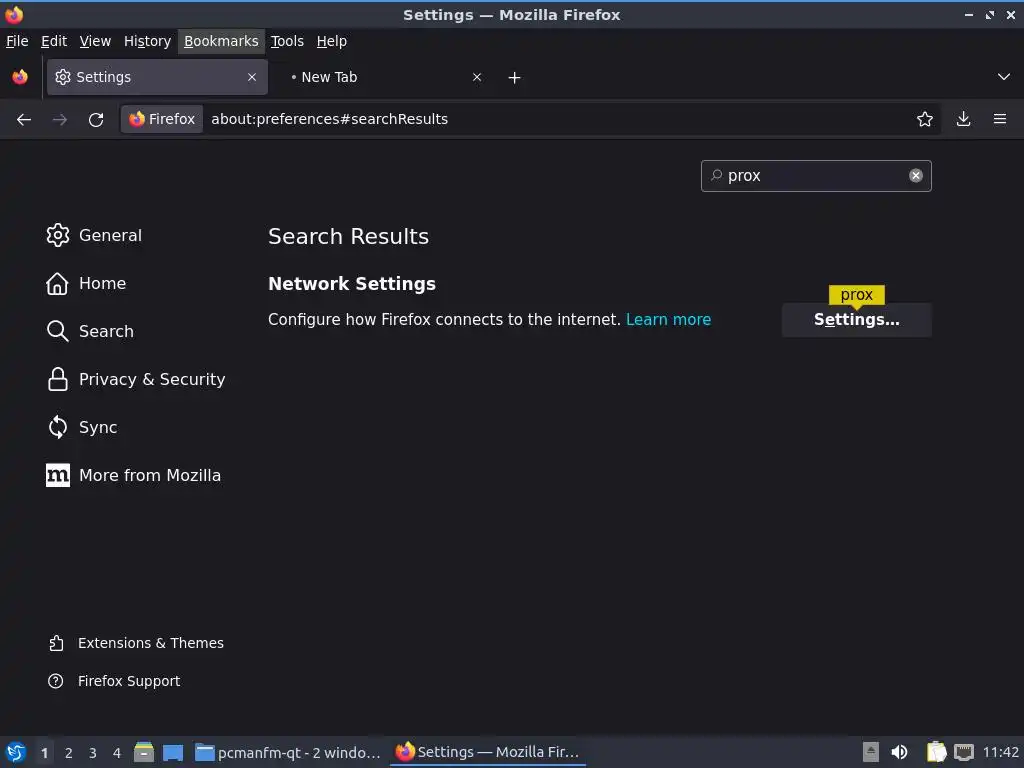Open the clipboard tray icon
Viewport: 1024px width, 768px height.
[936, 752]
